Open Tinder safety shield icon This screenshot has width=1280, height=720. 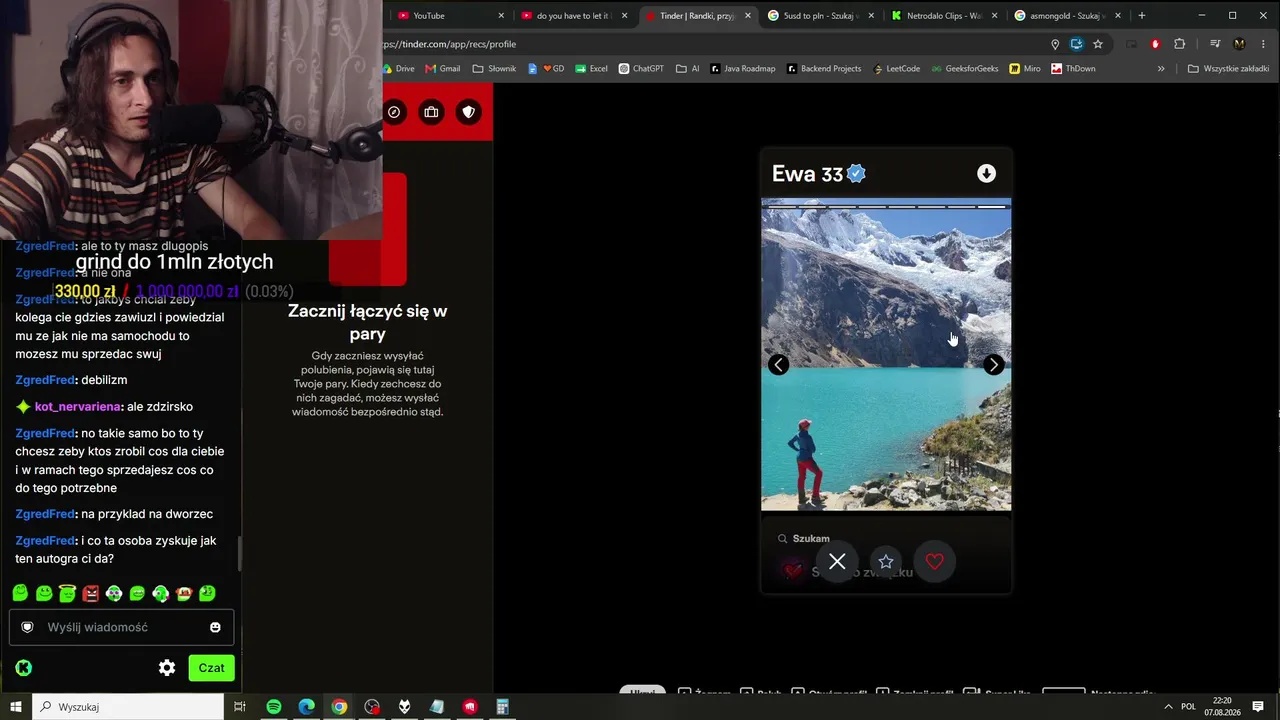tap(468, 112)
